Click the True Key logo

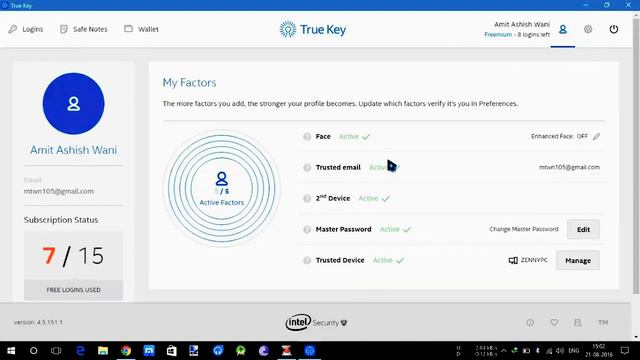click(x=313, y=29)
